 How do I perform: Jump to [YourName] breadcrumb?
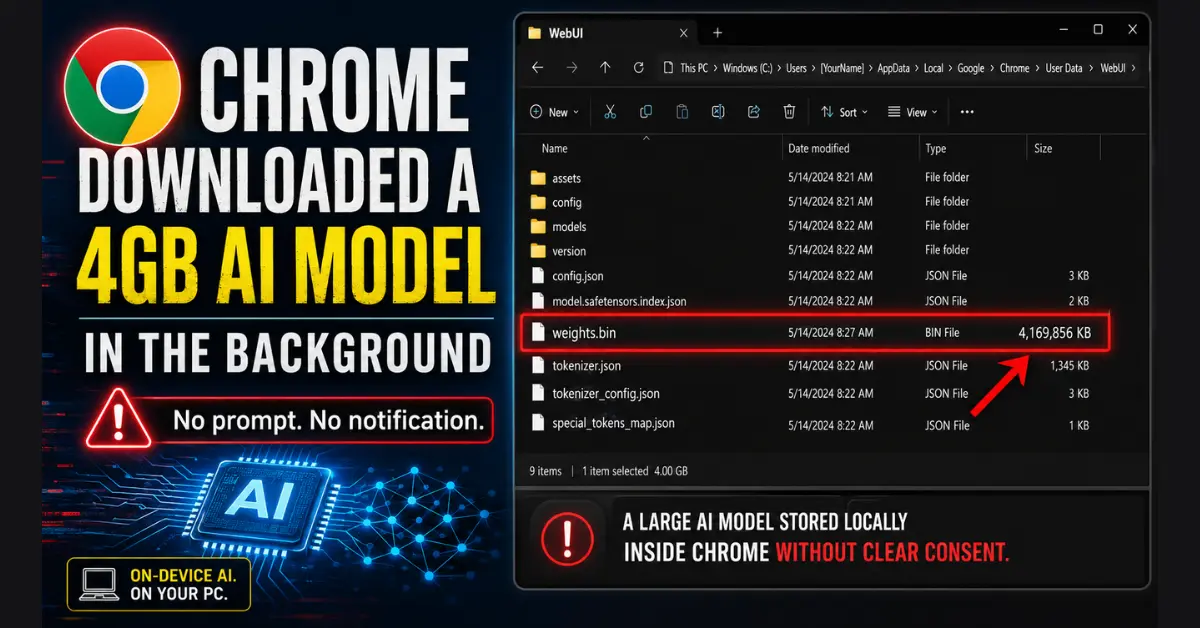click(843, 68)
